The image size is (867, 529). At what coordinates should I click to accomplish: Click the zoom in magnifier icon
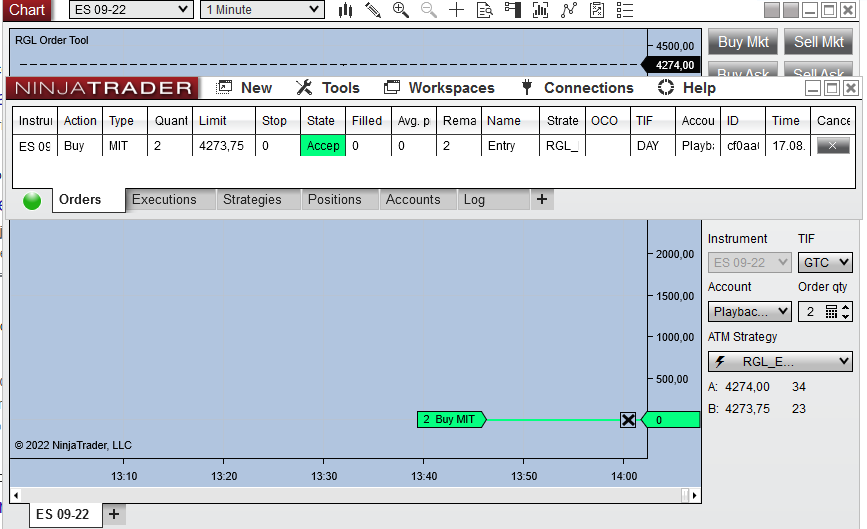click(401, 10)
